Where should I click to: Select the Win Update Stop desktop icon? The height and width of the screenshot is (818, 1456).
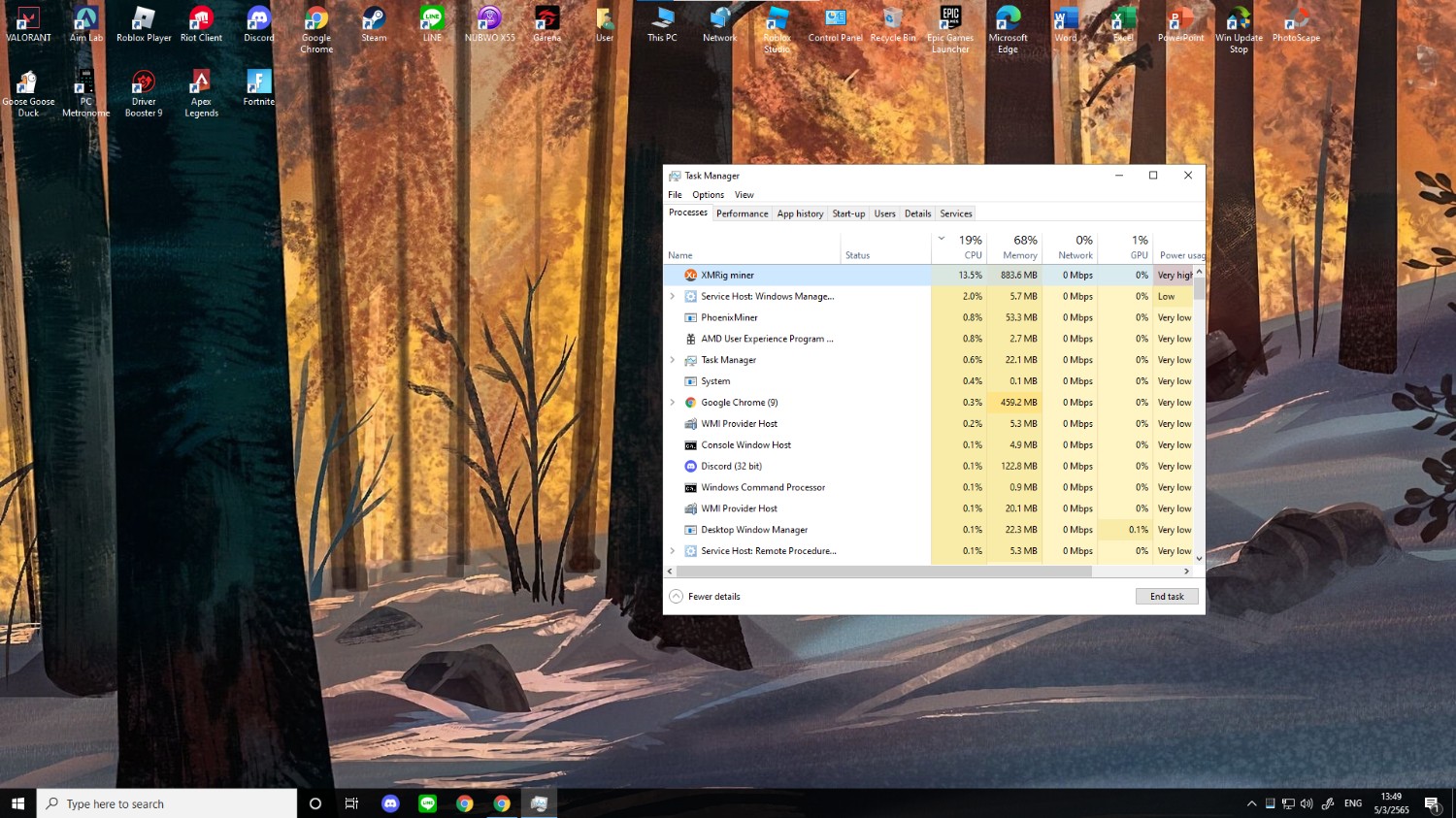click(x=1239, y=30)
